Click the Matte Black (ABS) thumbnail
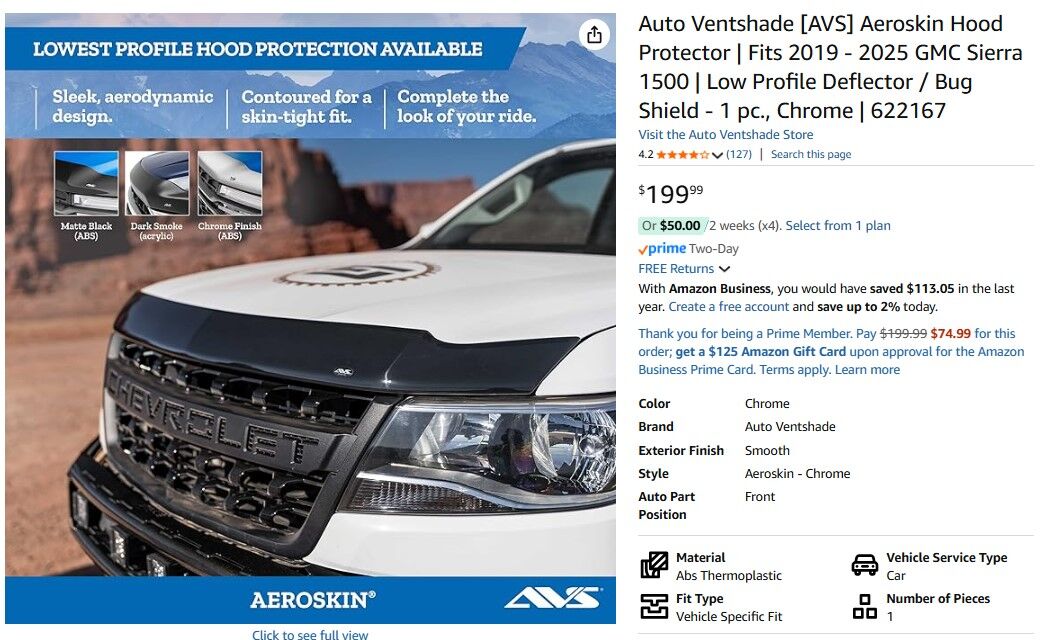 pos(86,183)
